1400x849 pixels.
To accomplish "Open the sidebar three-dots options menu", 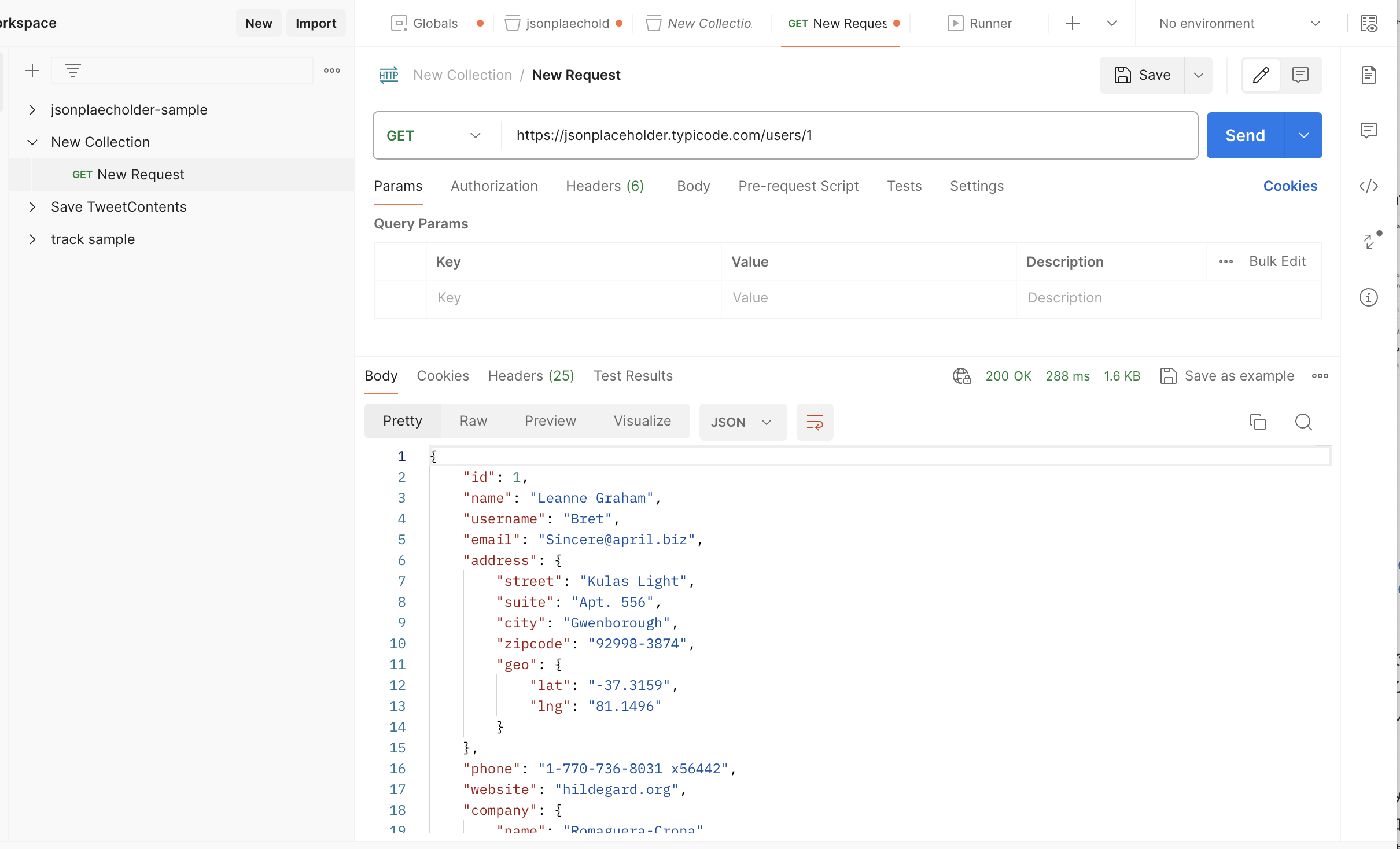I will pos(332,71).
